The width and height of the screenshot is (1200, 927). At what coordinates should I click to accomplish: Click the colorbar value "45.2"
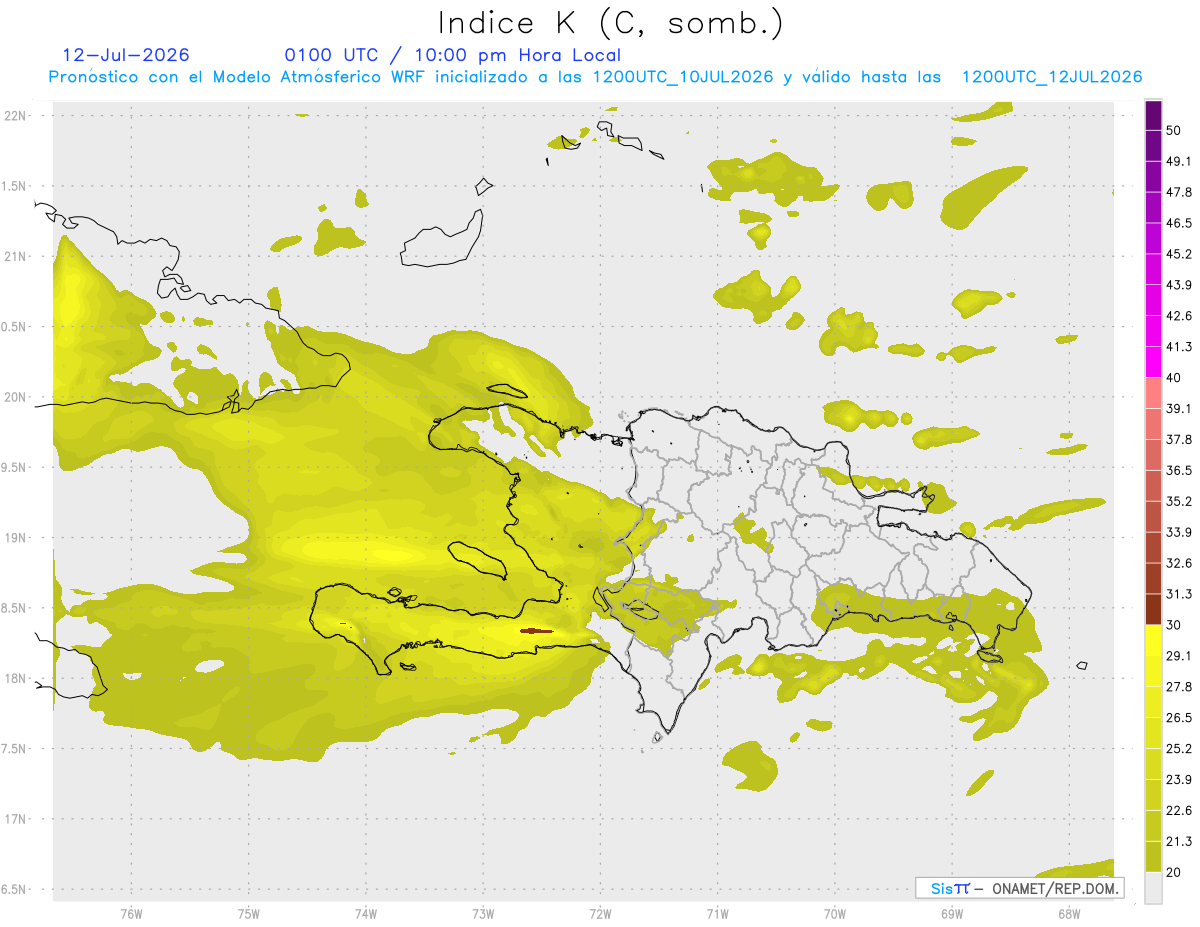1179,254
